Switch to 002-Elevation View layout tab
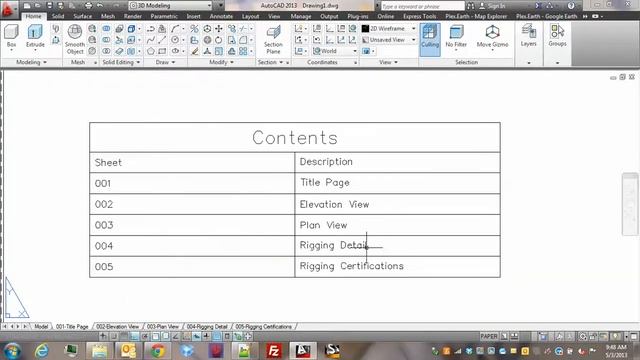This screenshot has width=640, height=360. pyautogui.click(x=118, y=327)
